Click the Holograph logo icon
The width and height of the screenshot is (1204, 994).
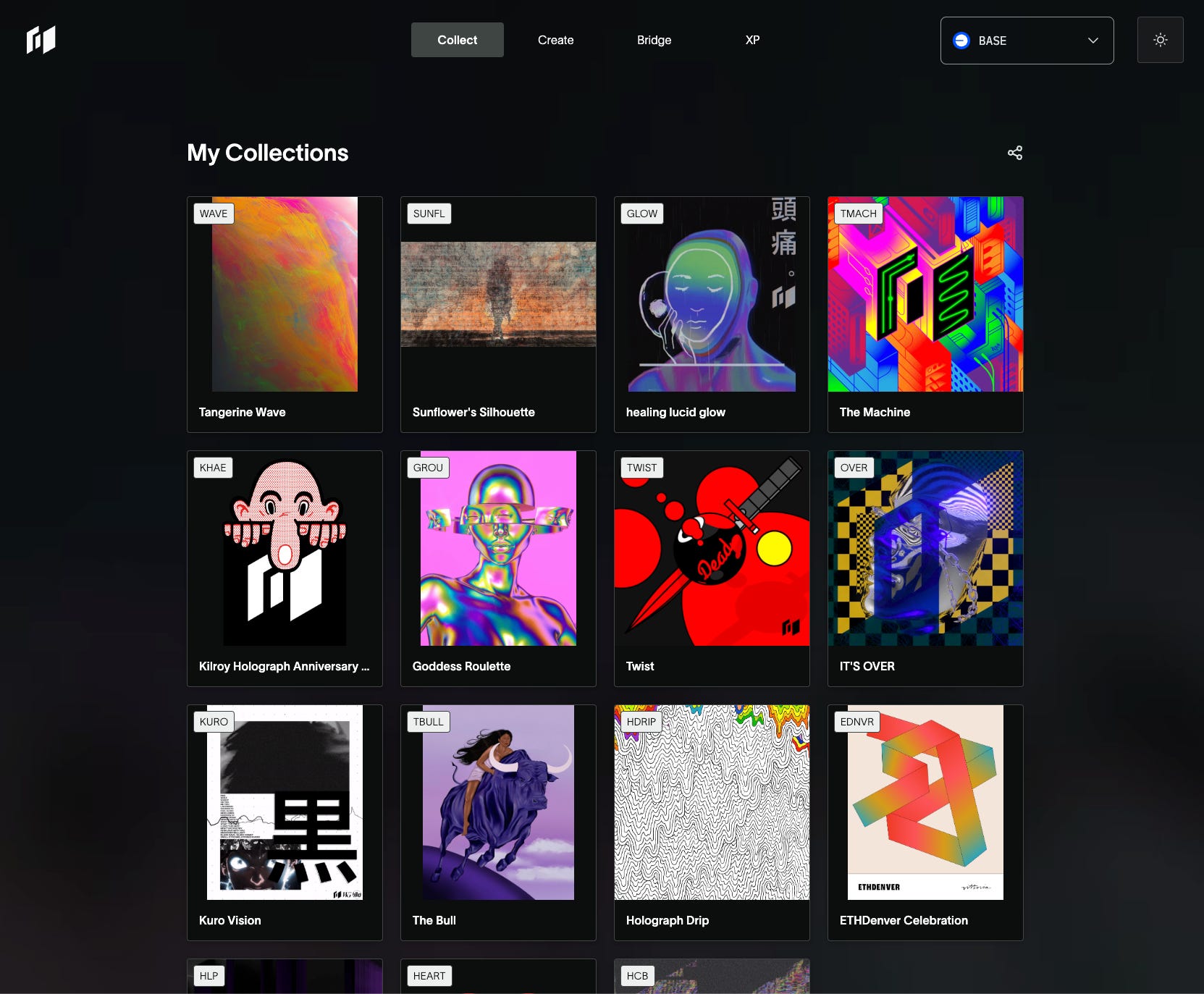tap(41, 40)
